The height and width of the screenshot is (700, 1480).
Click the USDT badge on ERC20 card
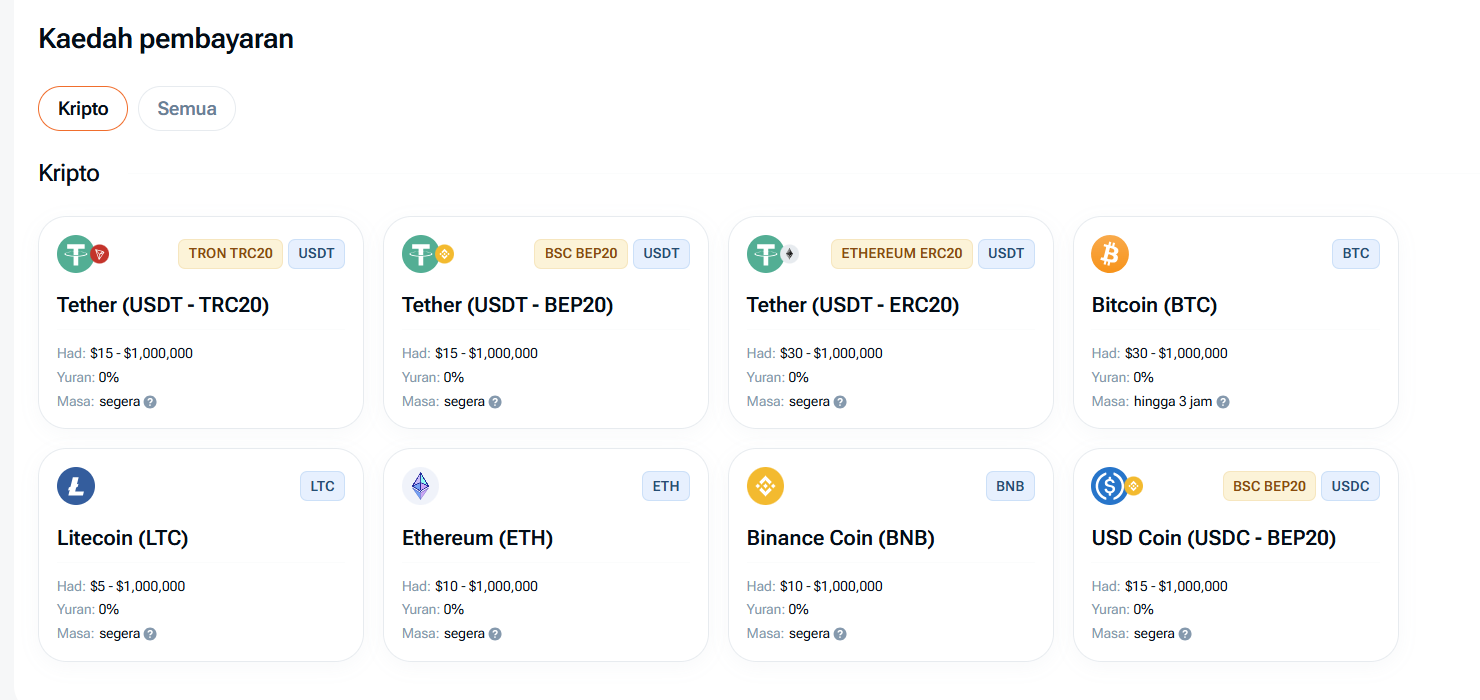pos(1006,254)
